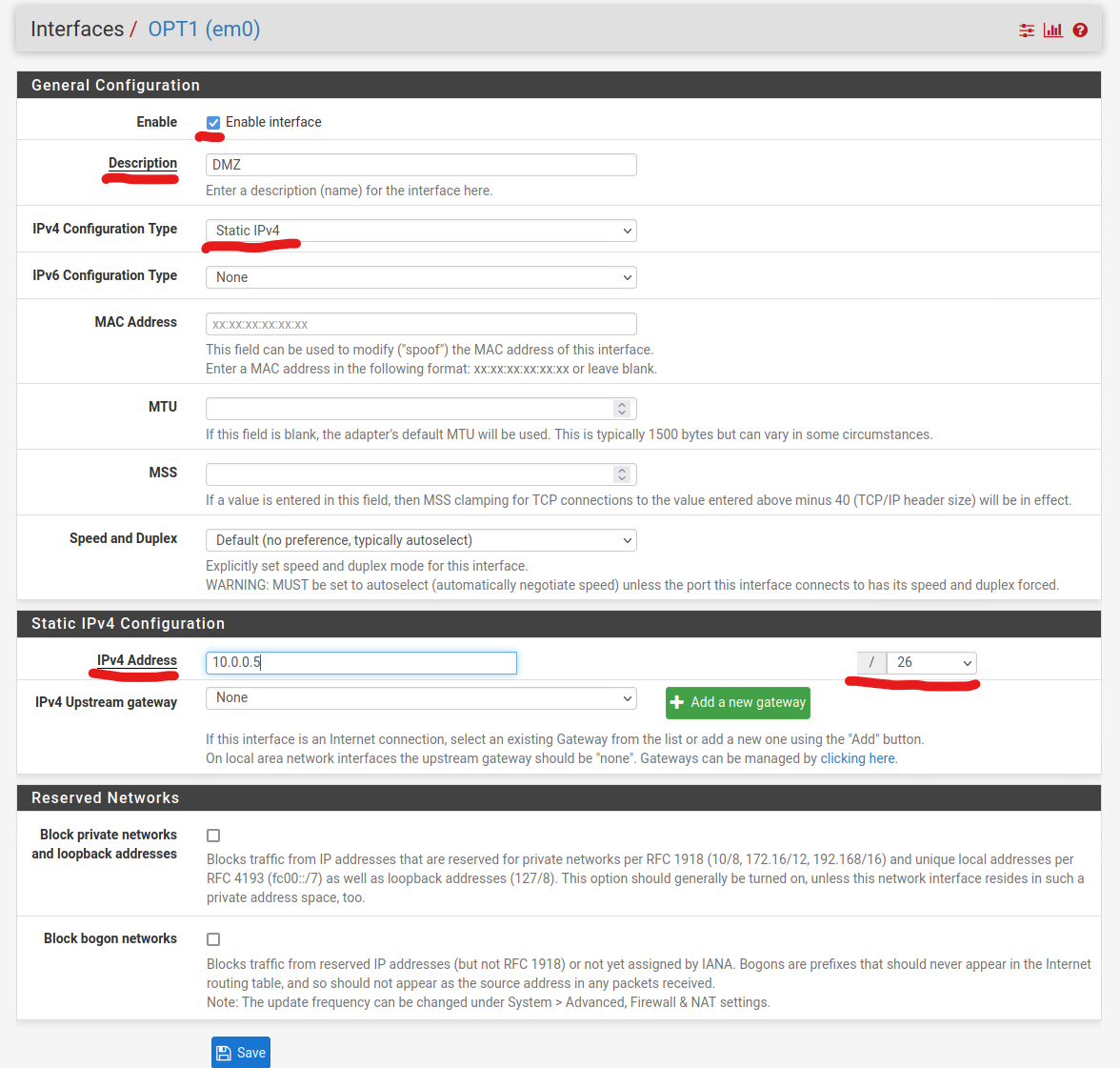Open IPv4 Configuration Type dropdown
Image resolution: width=1120 pixels, height=1068 pixels.
[x=421, y=231]
